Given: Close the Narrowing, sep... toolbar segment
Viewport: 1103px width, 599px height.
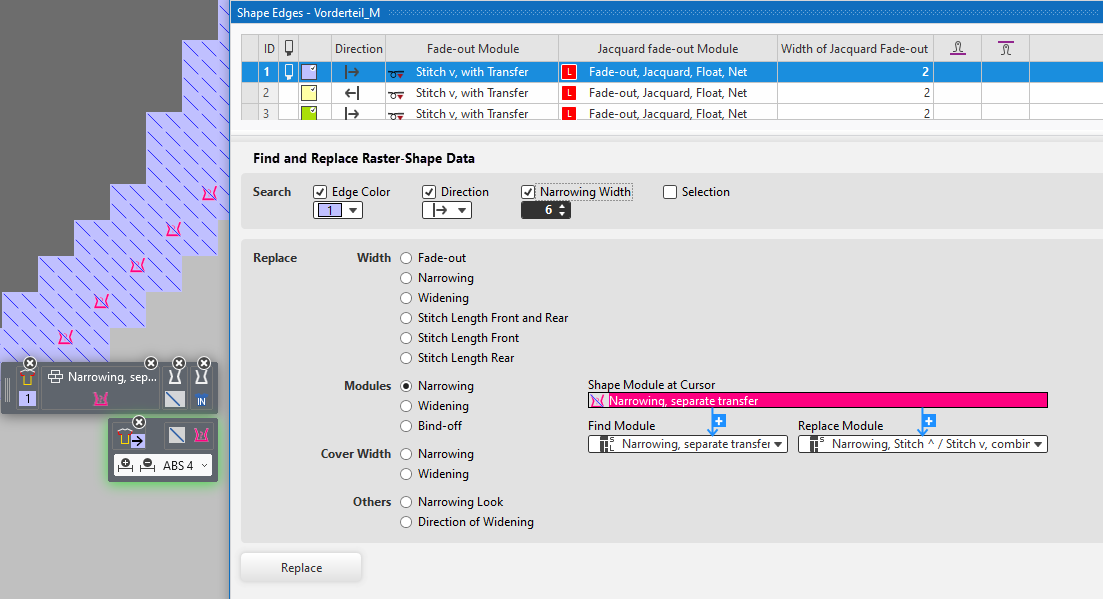Looking at the screenshot, I should (x=151, y=363).
